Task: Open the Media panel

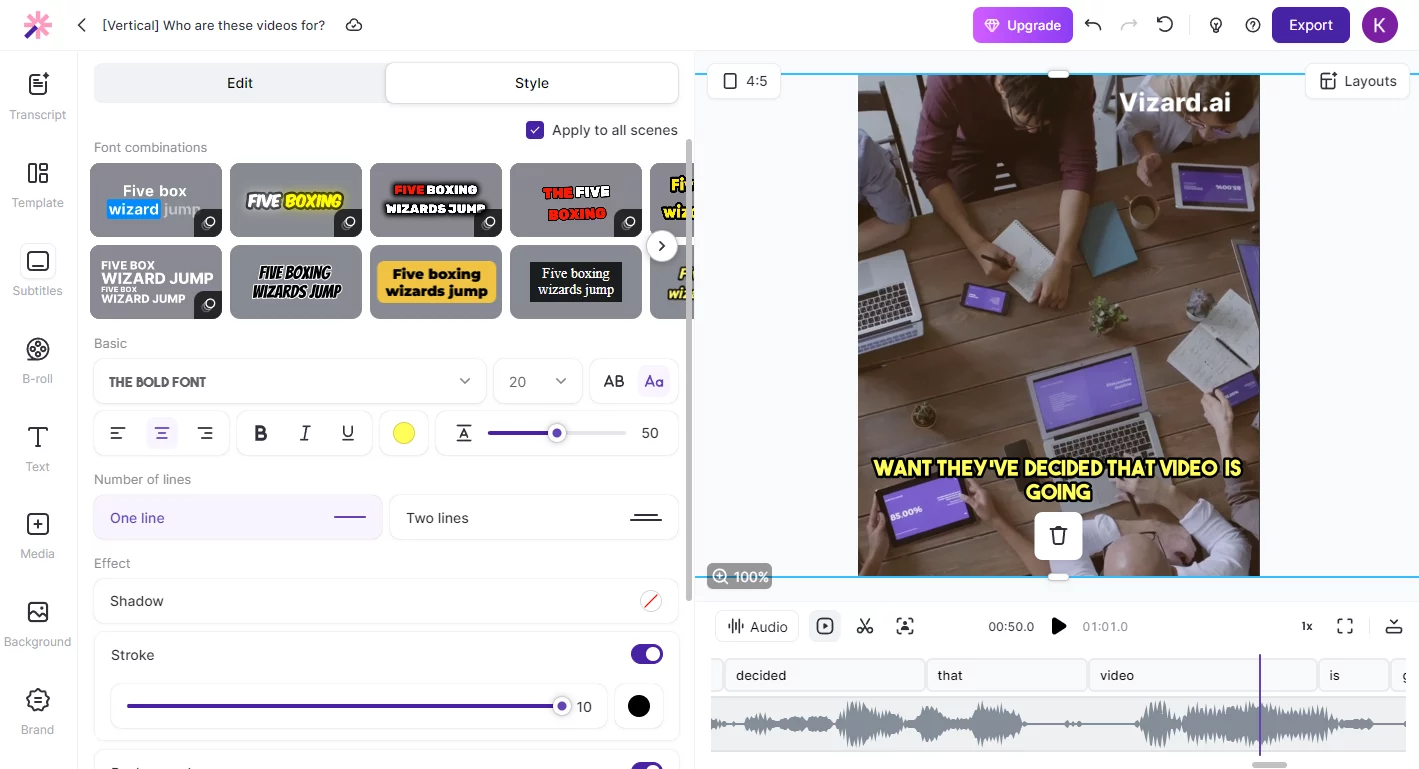Action: click(x=38, y=535)
